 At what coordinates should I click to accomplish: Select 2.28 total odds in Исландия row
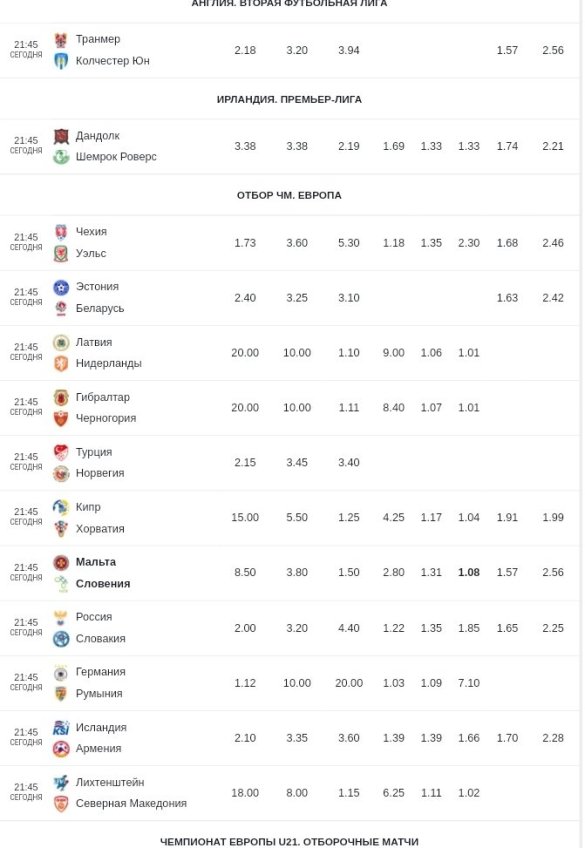click(x=553, y=738)
